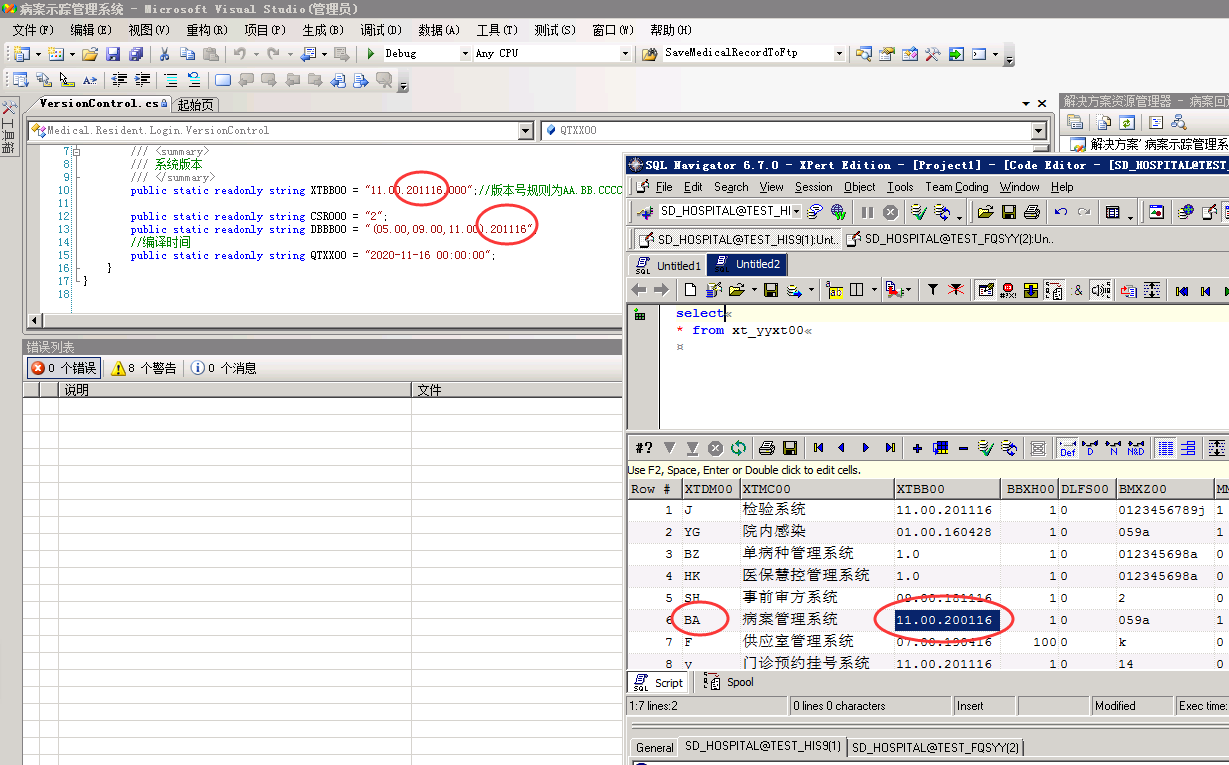Open the Toolbox side tab in Visual Studio
Viewport: 1229px width, 765px height.
click(8, 127)
